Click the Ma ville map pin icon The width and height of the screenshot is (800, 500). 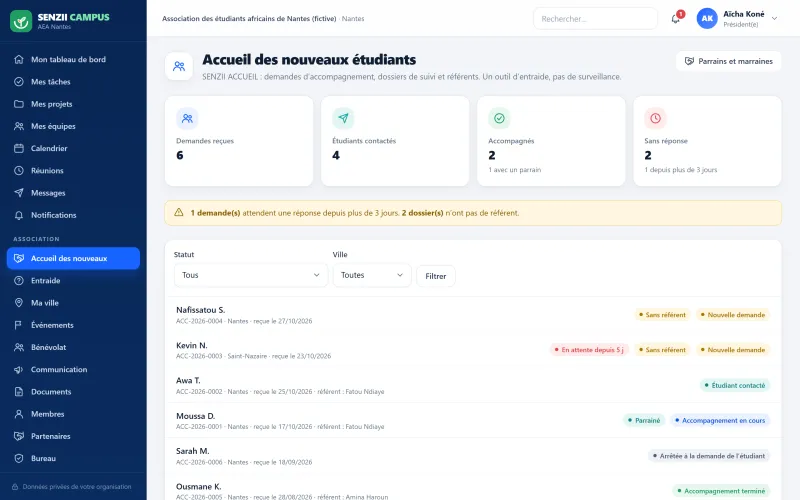point(19,303)
